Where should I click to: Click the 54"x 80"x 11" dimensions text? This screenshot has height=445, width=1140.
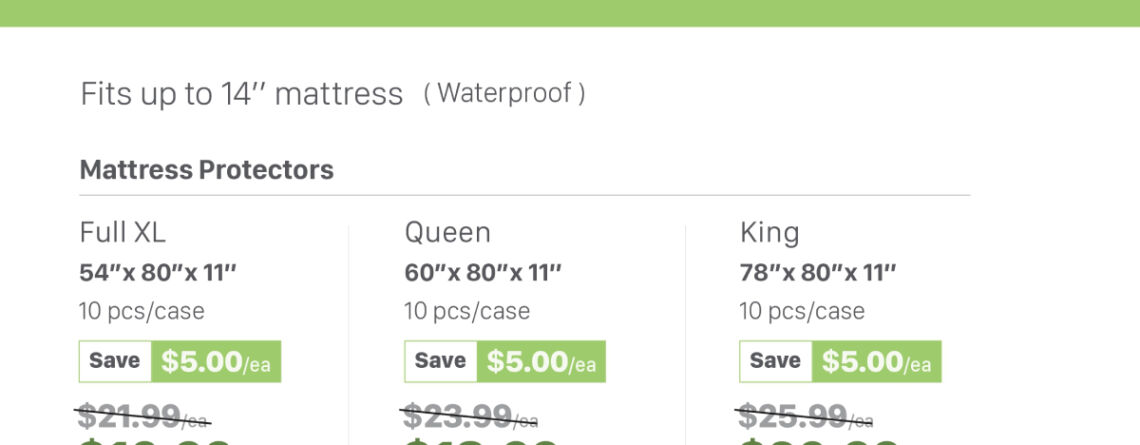[158, 272]
